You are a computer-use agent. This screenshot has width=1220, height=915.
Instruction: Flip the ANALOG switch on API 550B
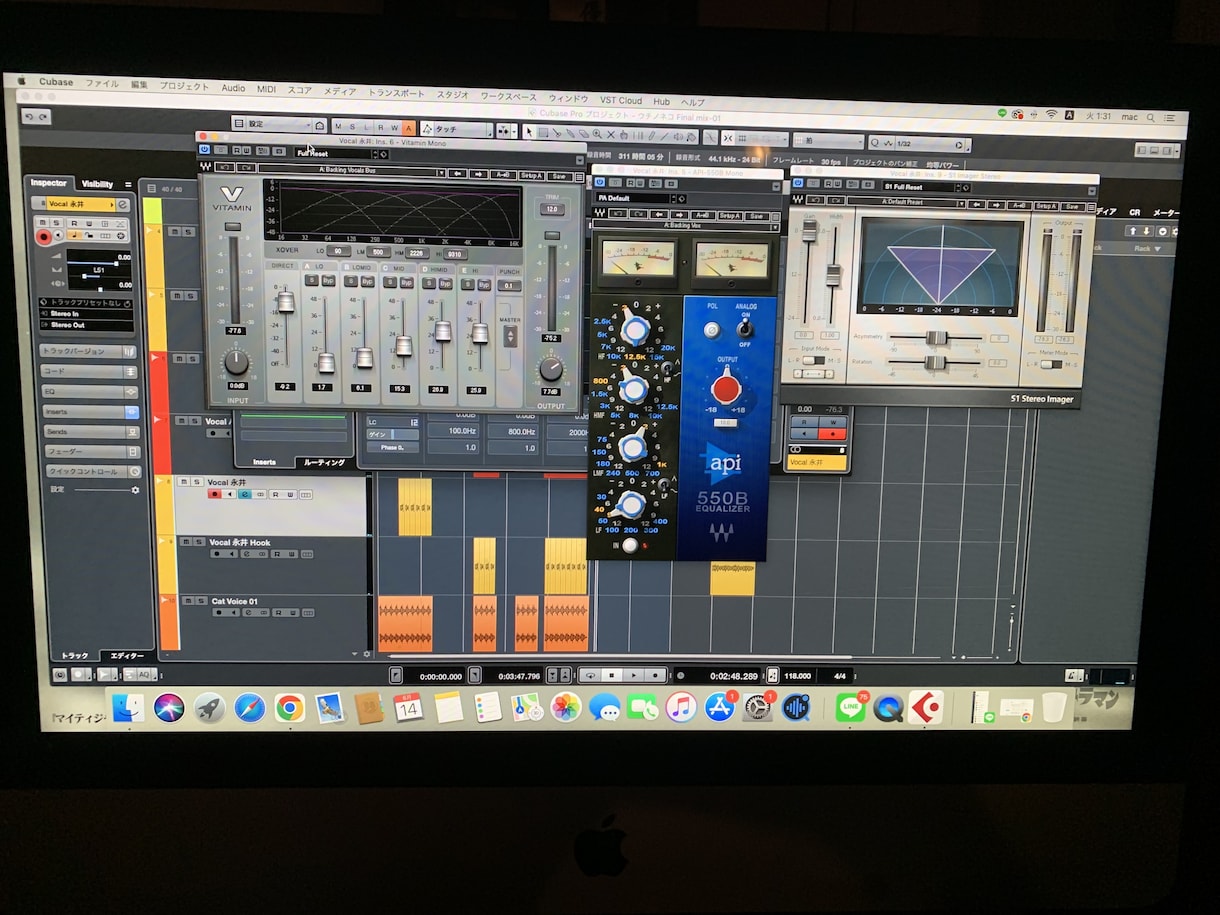click(x=743, y=328)
